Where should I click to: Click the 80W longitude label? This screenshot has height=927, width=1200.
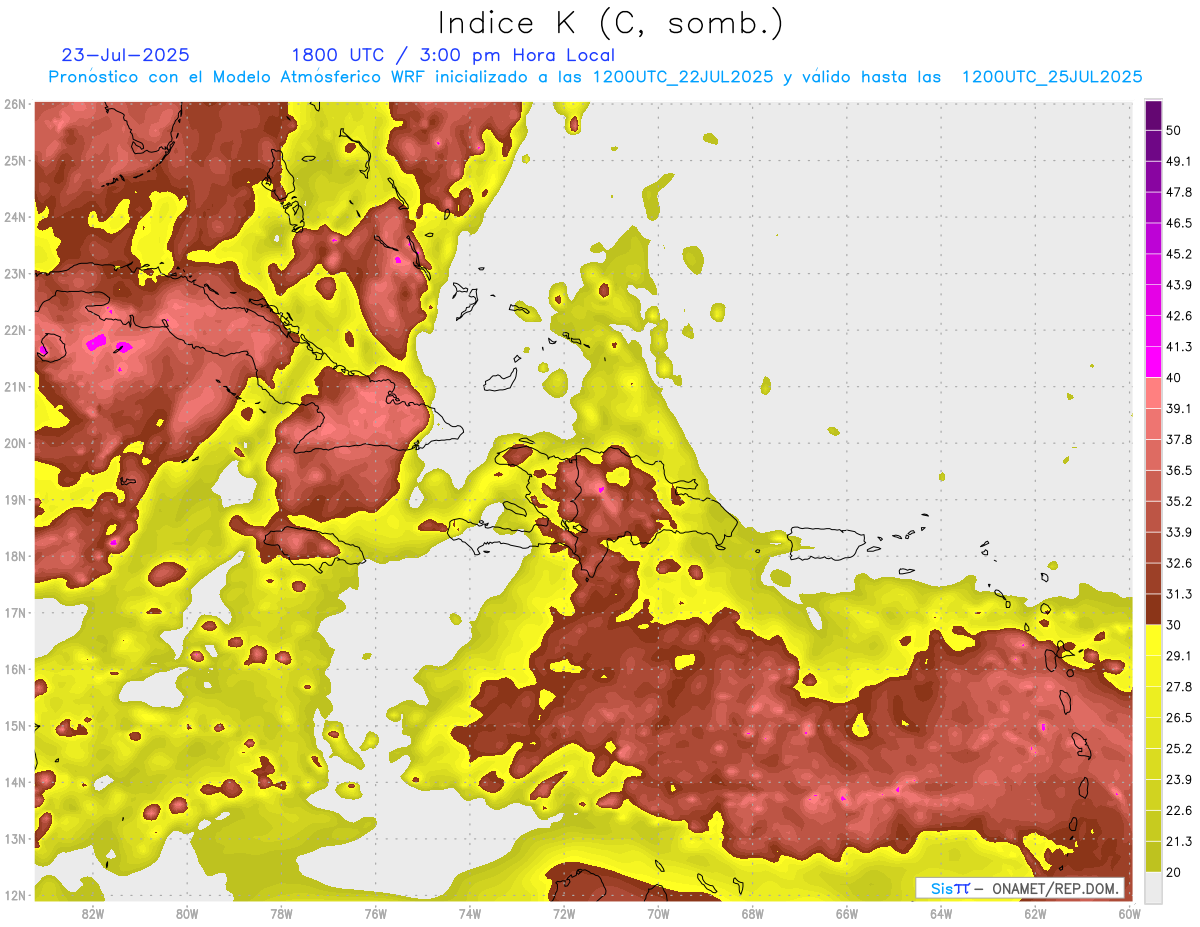187,914
